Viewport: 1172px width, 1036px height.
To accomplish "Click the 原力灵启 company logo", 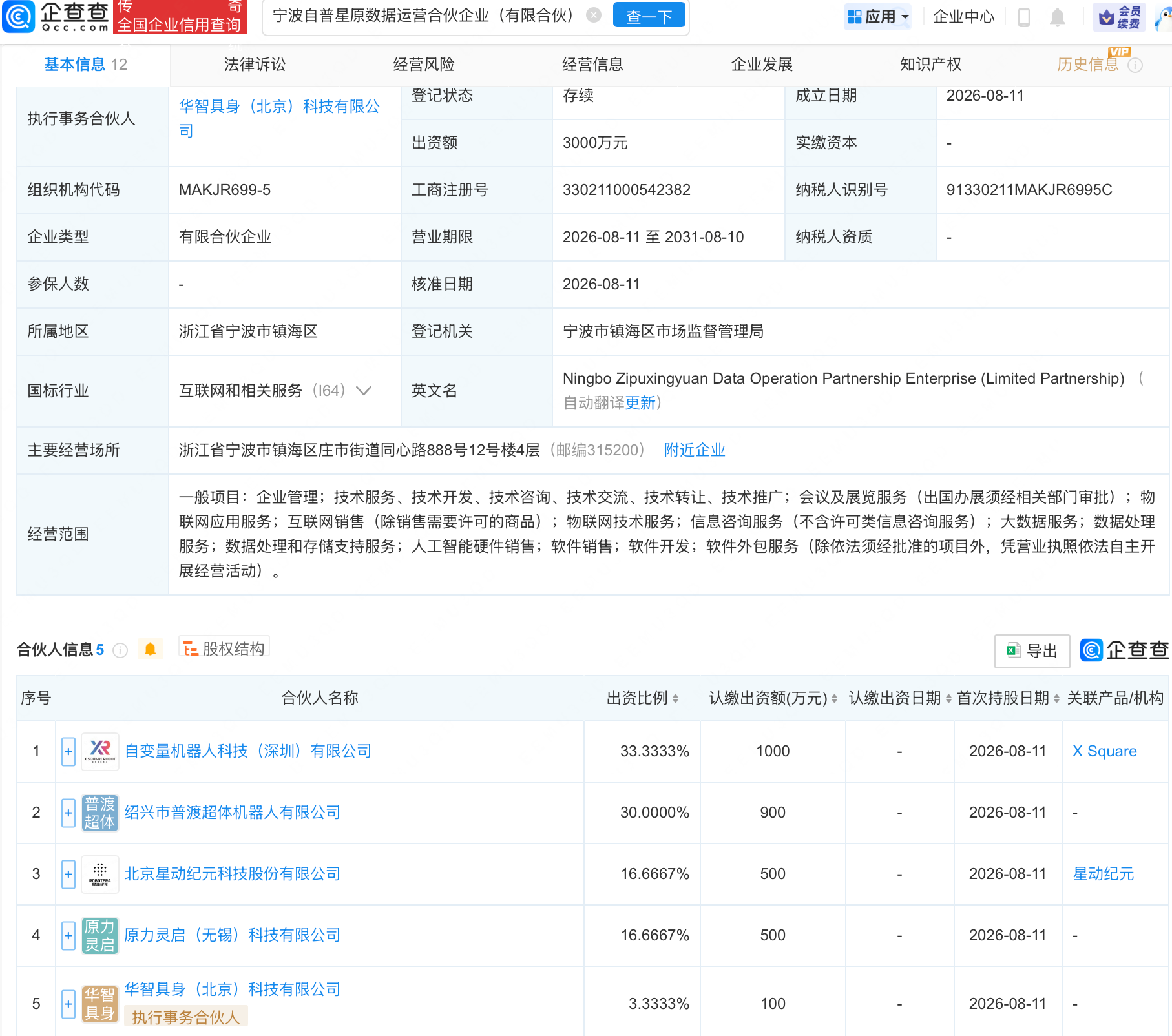I will tap(100, 935).
